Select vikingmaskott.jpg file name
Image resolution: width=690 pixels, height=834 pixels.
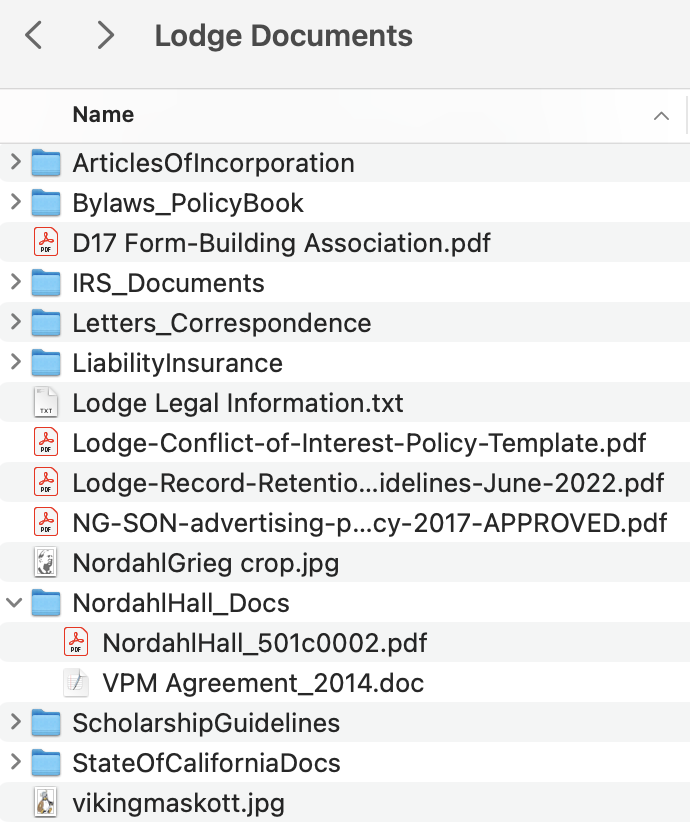click(179, 803)
